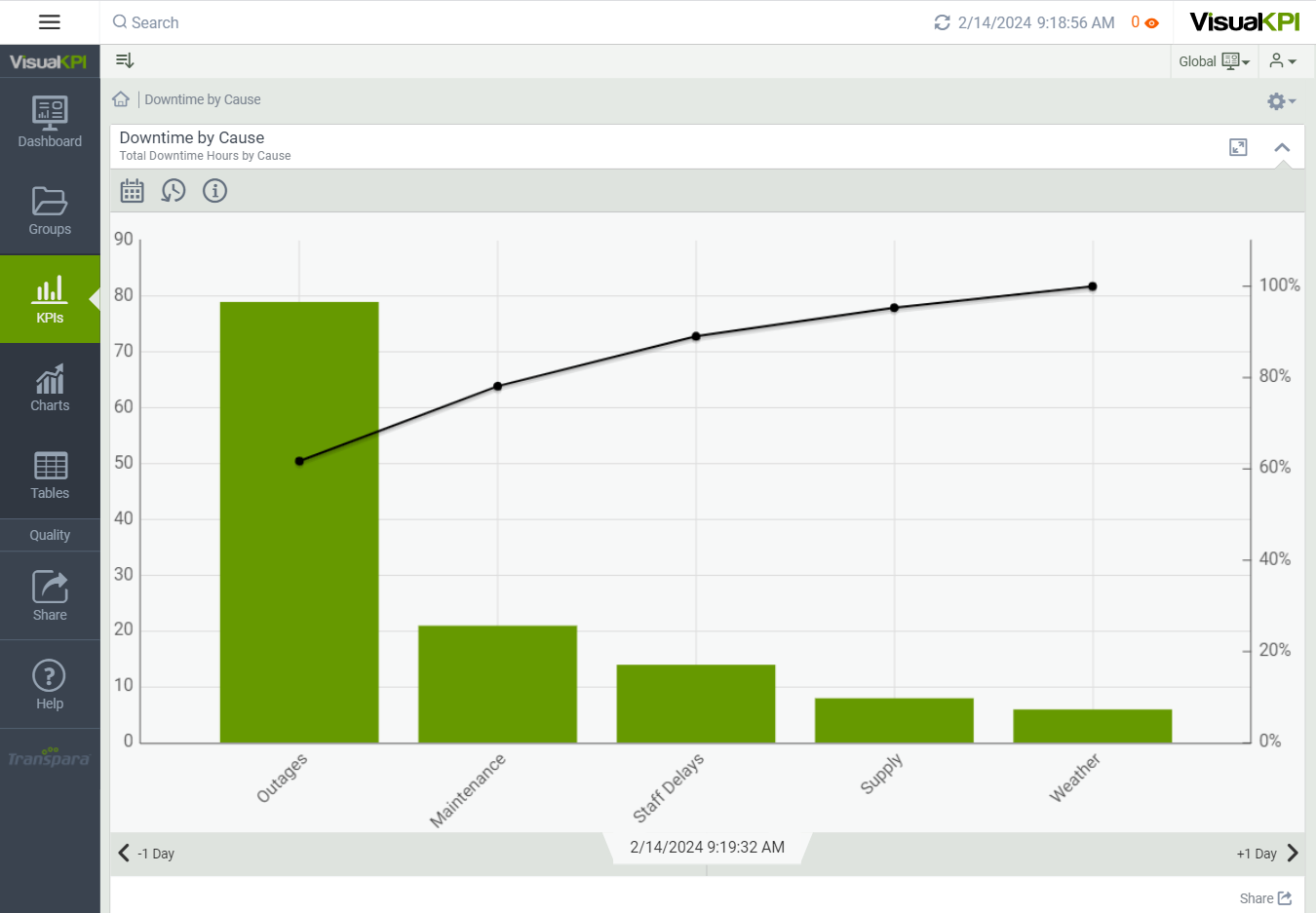Click the calendar date picker icon
Screen dimensions: 1316x913
click(132, 191)
